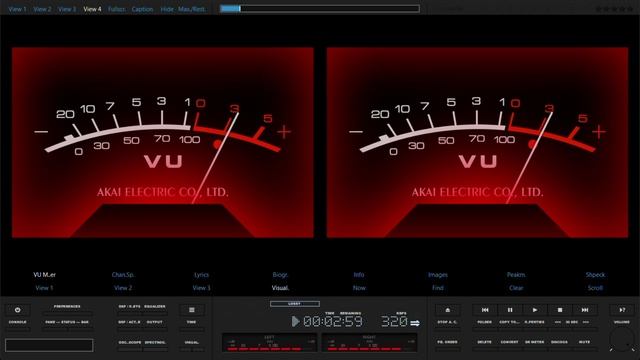Click the empty search input box
Image resolution: width=640 pixels, height=360 pixels.
coord(49,345)
